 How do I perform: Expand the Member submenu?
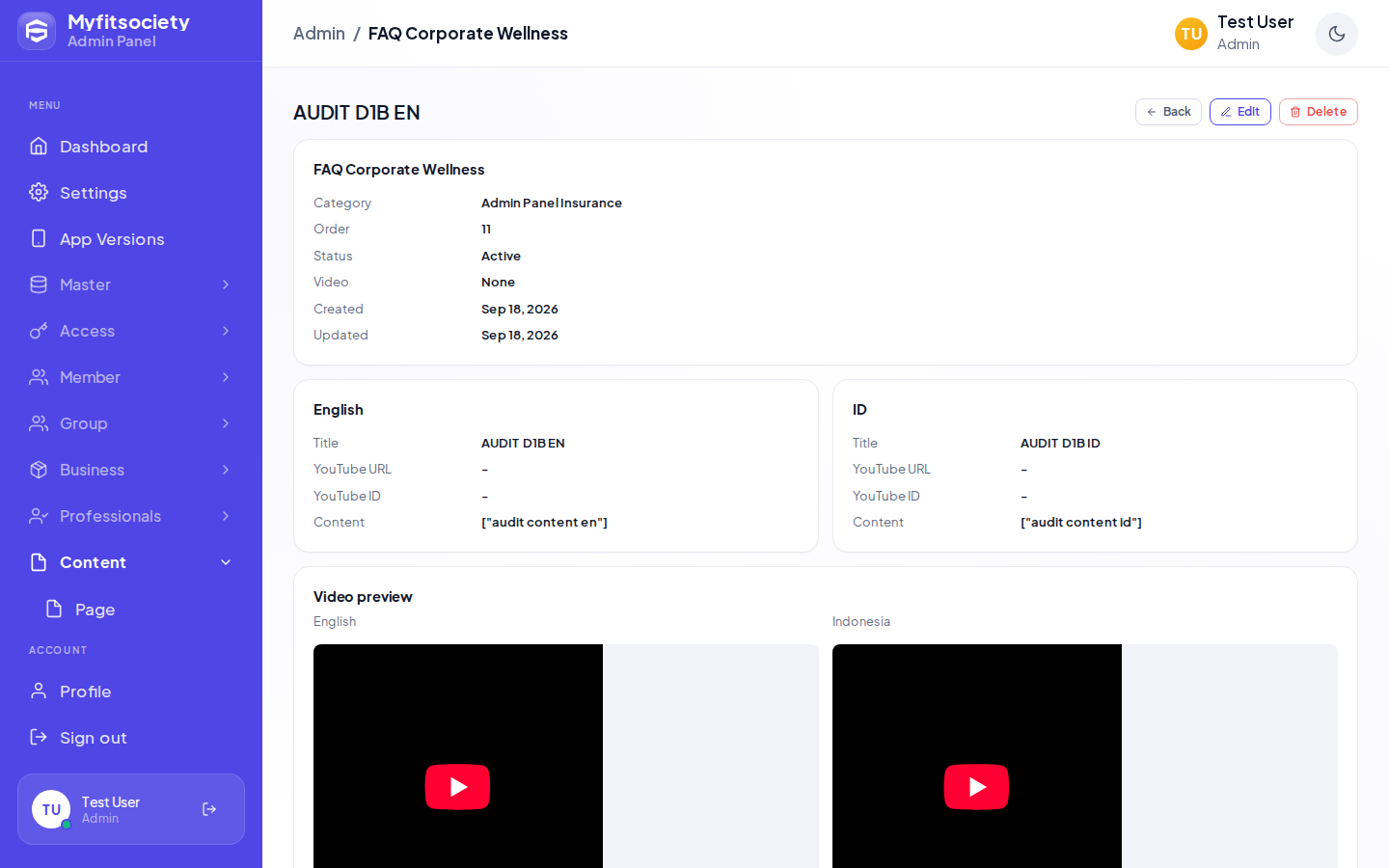coord(131,377)
